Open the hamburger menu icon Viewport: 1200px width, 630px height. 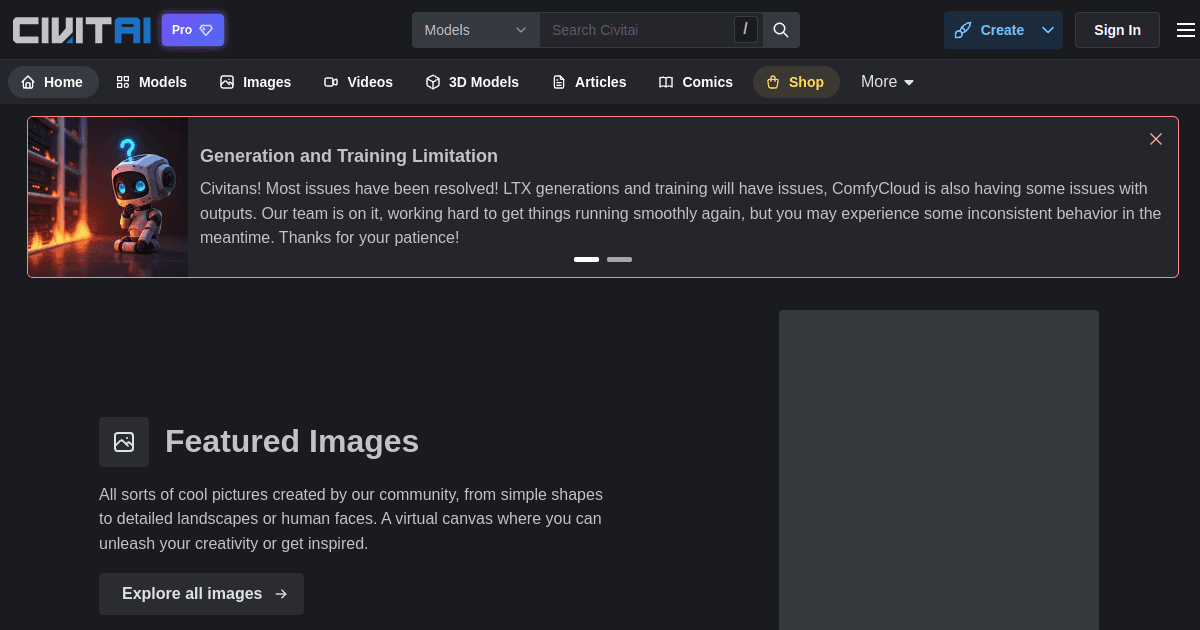(x=1185, y=30)
